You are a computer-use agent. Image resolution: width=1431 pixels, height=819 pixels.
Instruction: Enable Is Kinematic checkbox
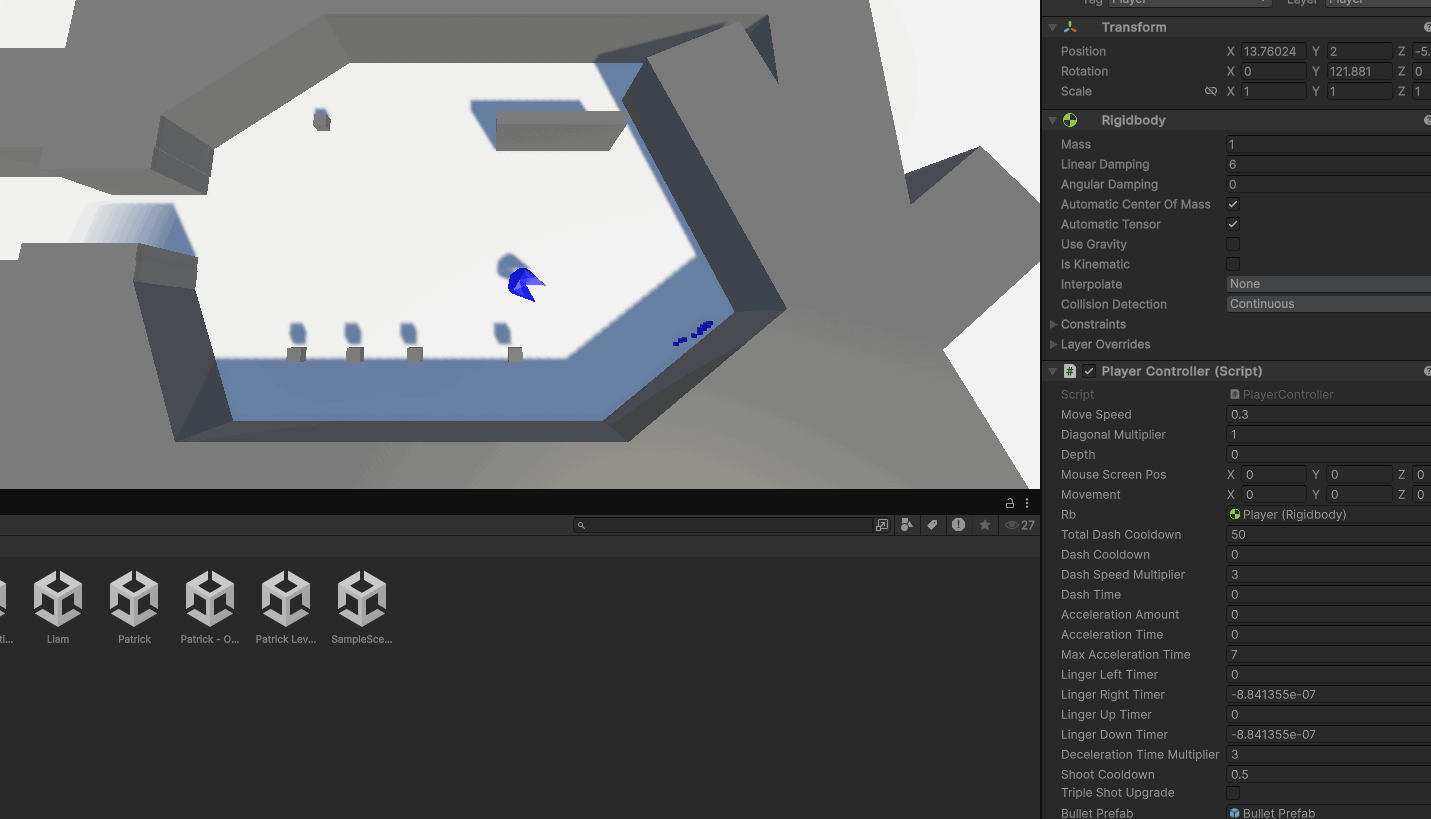1233,264
